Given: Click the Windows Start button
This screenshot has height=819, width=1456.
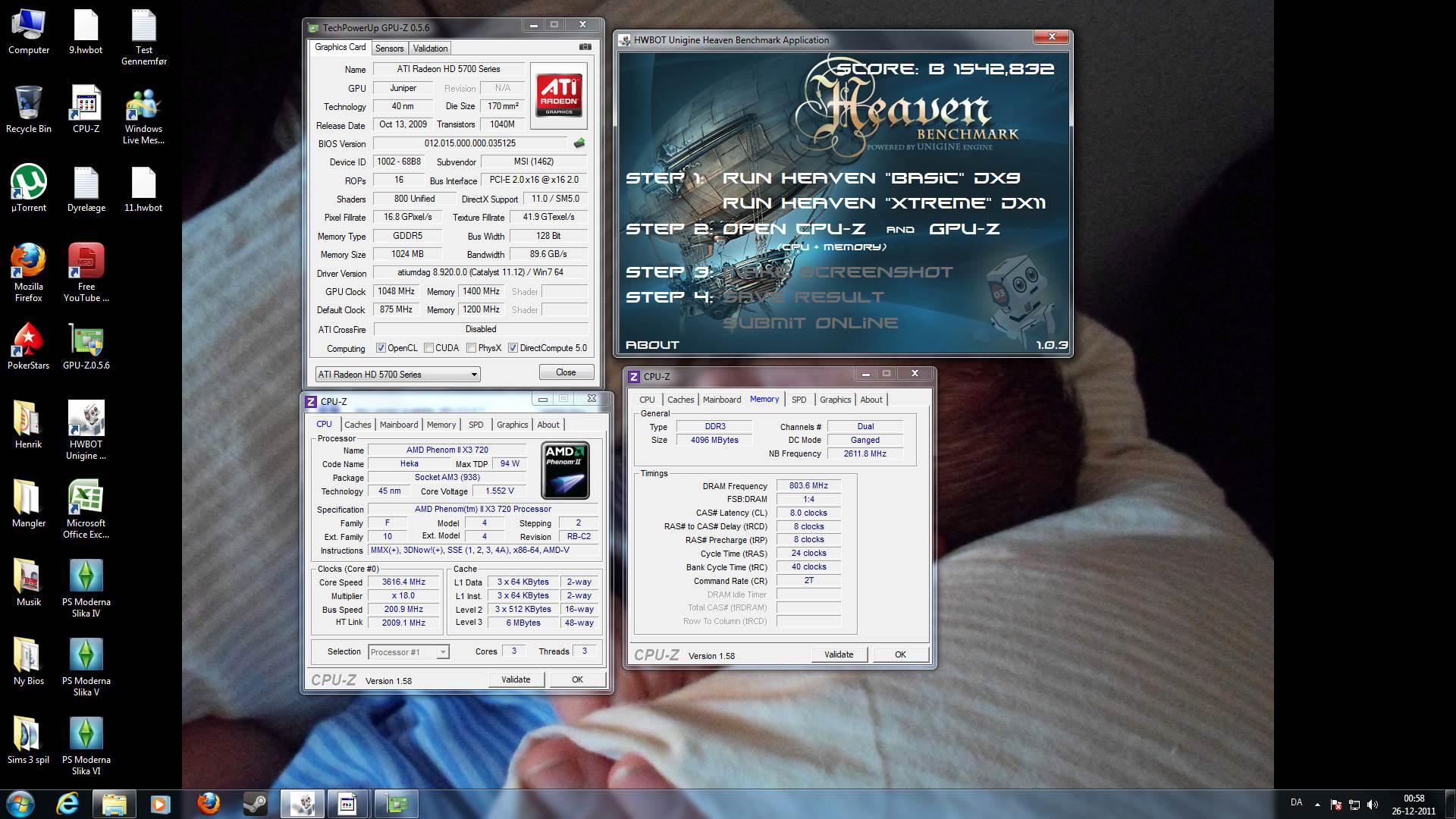Looking at the screenshot, I should pyautogui.click(x=20, y=804).
